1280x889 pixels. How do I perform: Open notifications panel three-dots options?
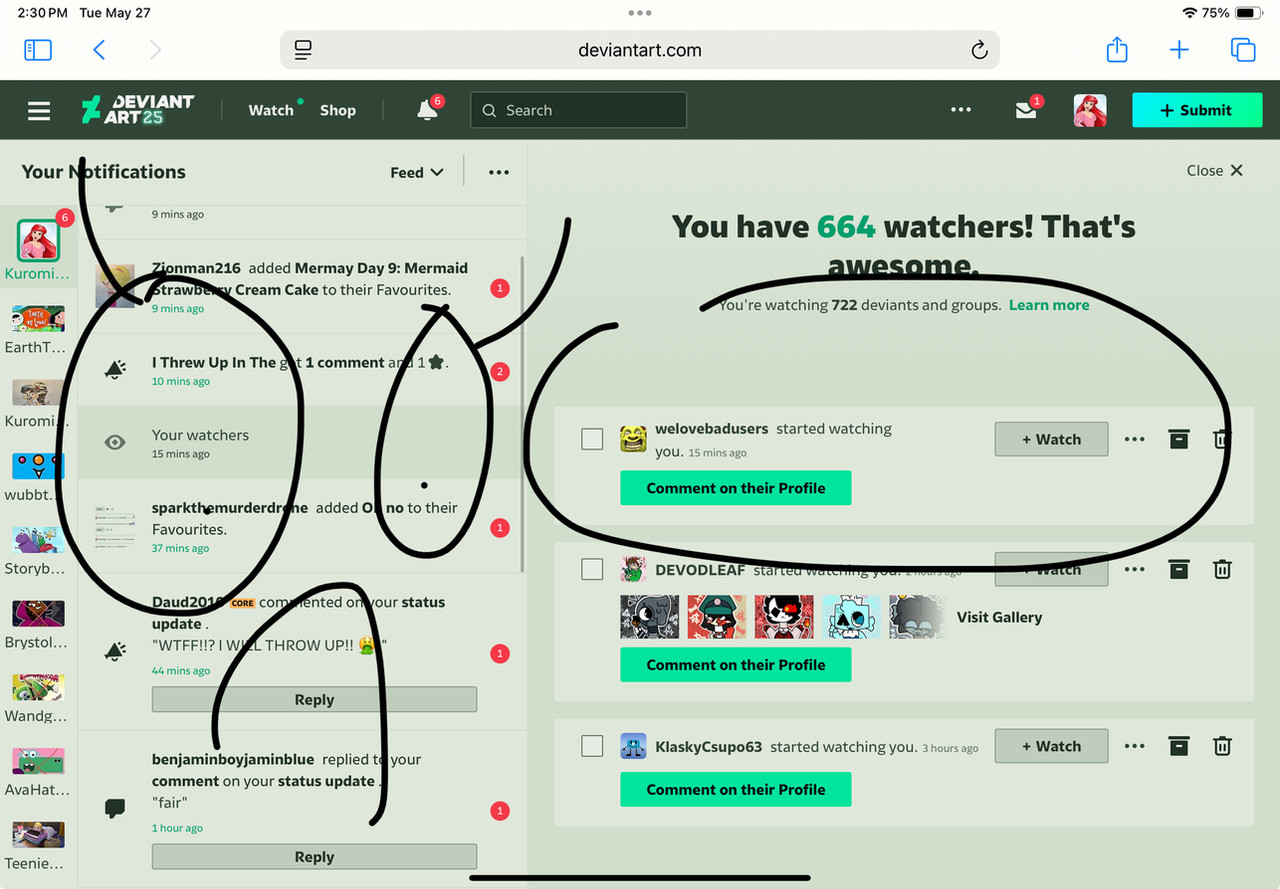499,172
